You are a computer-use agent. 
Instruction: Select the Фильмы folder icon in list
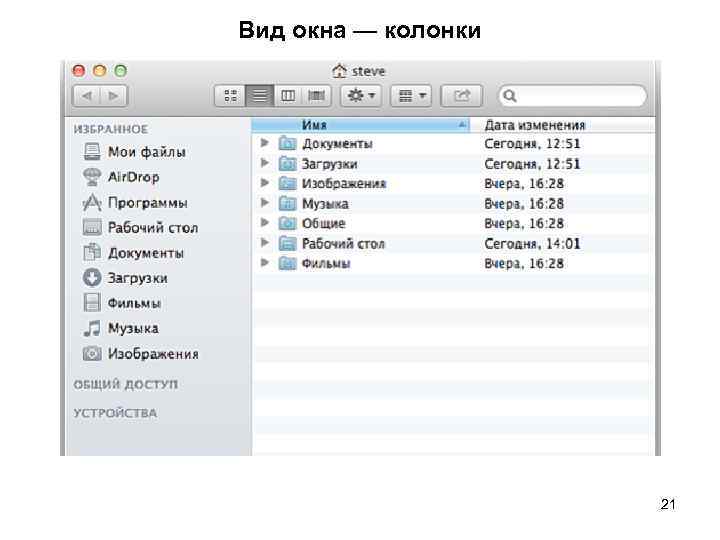pos(287,263)
